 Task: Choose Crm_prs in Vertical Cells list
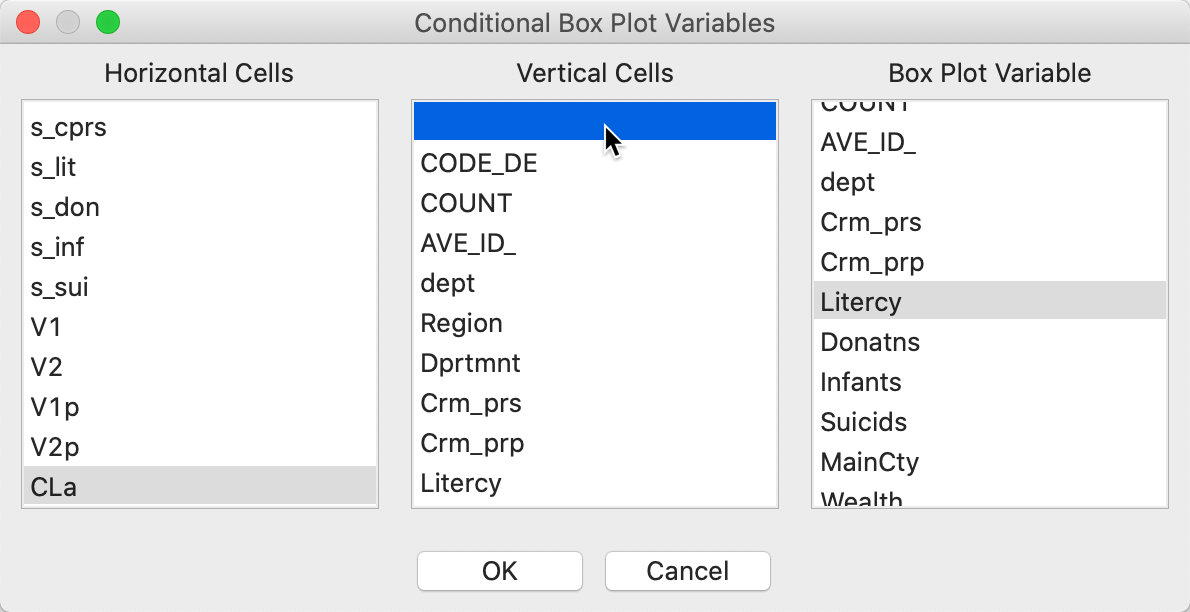(x=595, y=403)
